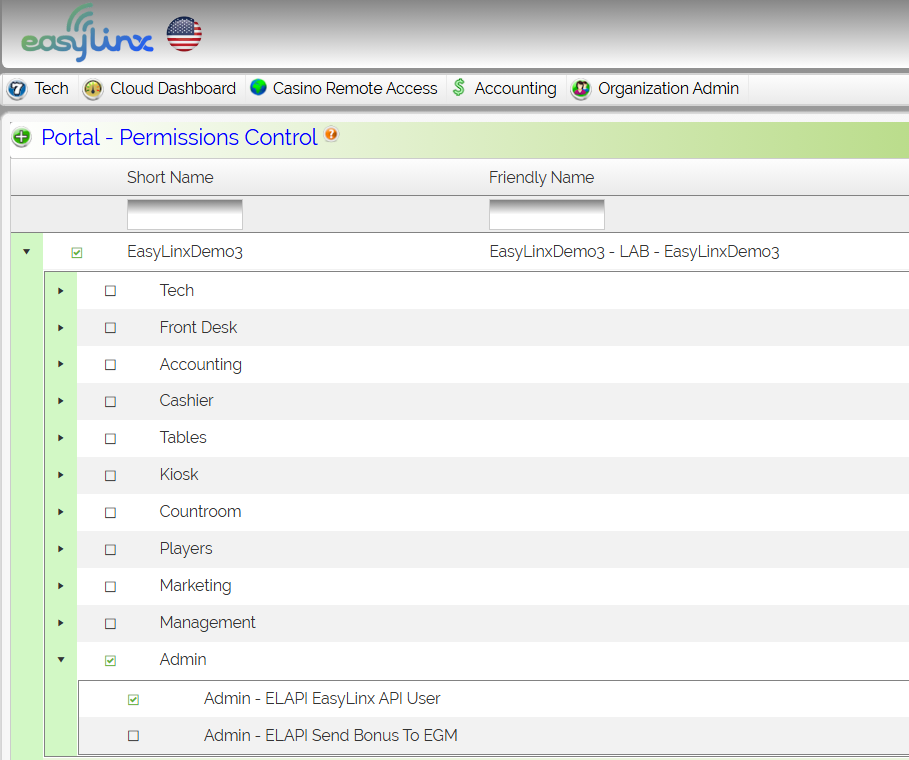
Task: Check the Front Desk checkbox
Action: click(110, 328)
